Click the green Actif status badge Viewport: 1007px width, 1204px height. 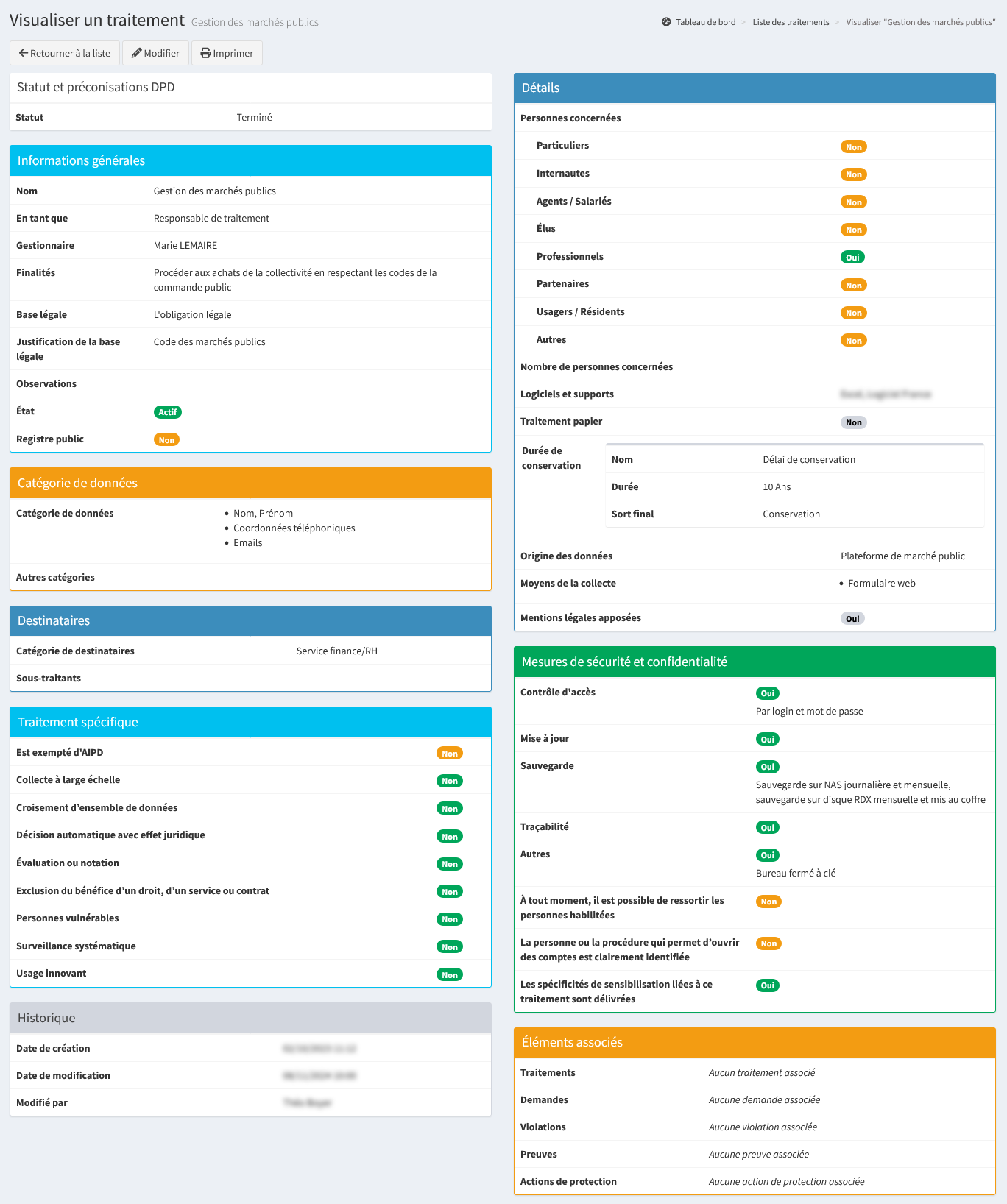(x=168, y=412)
